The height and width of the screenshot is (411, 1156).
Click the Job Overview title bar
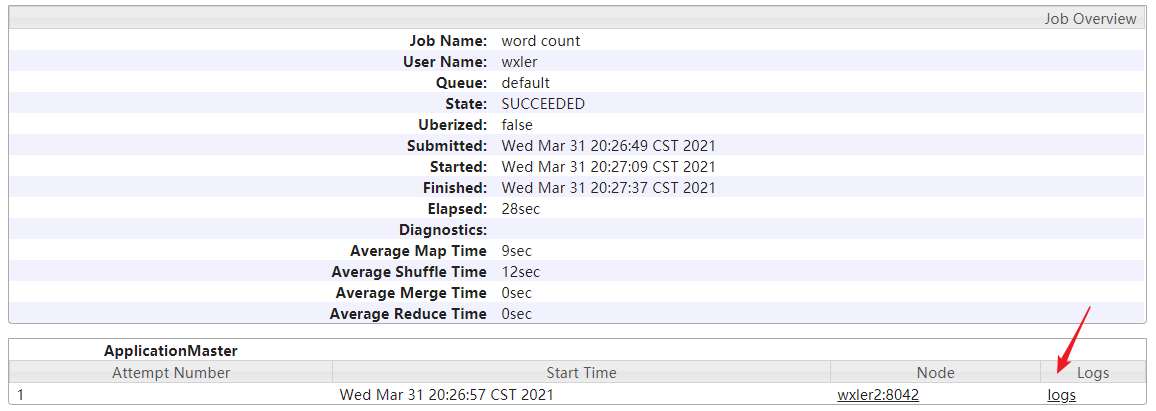[x=1090, y=19]
